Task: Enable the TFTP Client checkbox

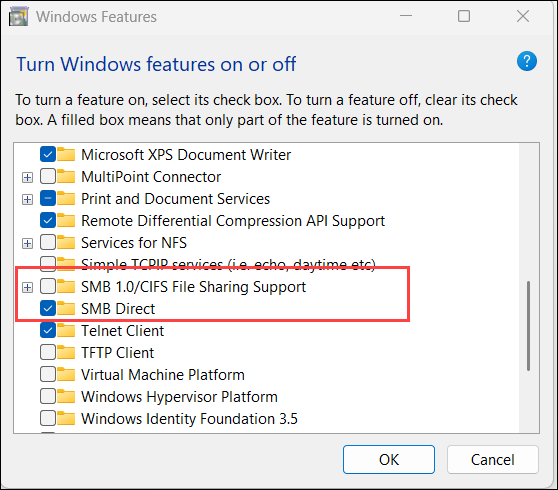Action: [48, 353]
